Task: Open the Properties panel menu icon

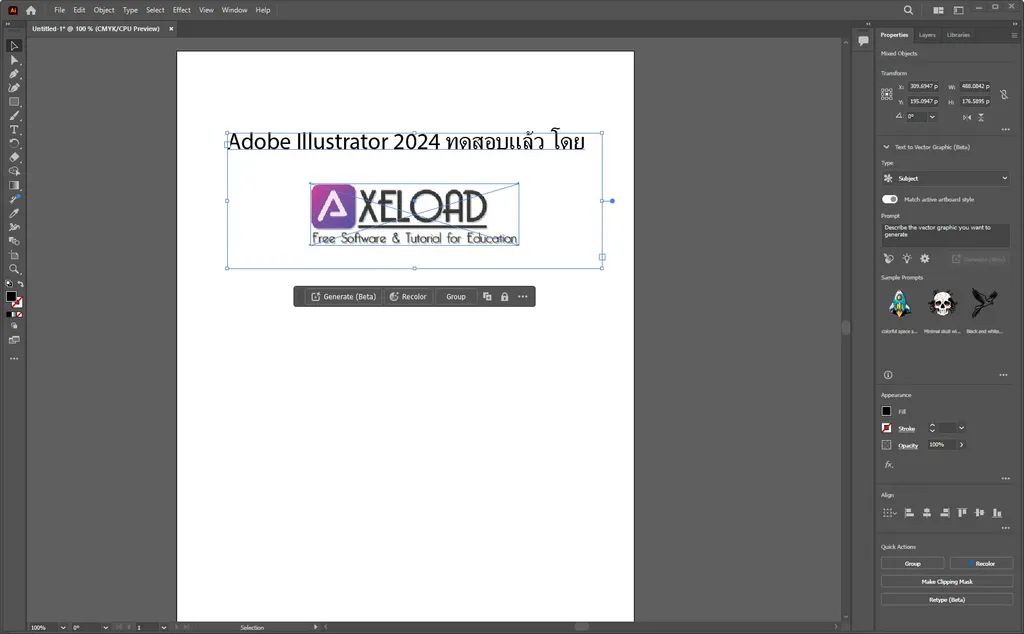Action: coord(1014,35)
